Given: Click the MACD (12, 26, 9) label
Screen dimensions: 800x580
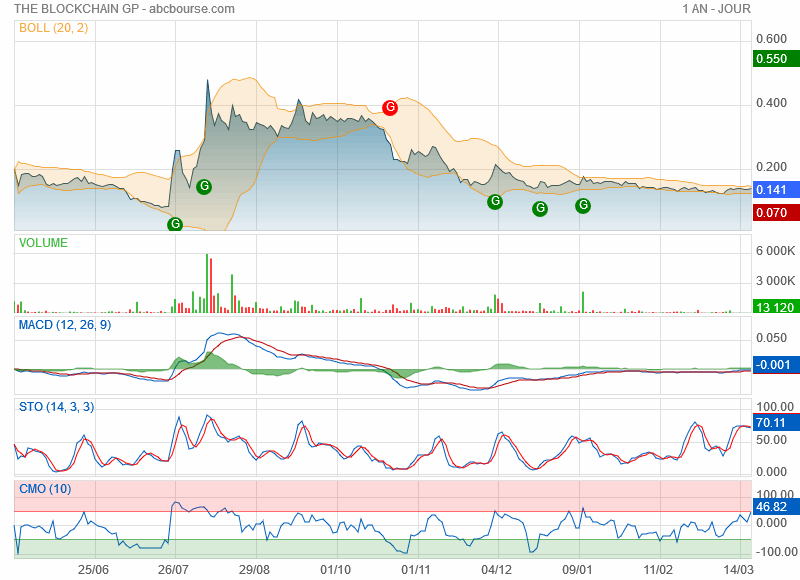Looking at the screenshot, I should 65,325.
